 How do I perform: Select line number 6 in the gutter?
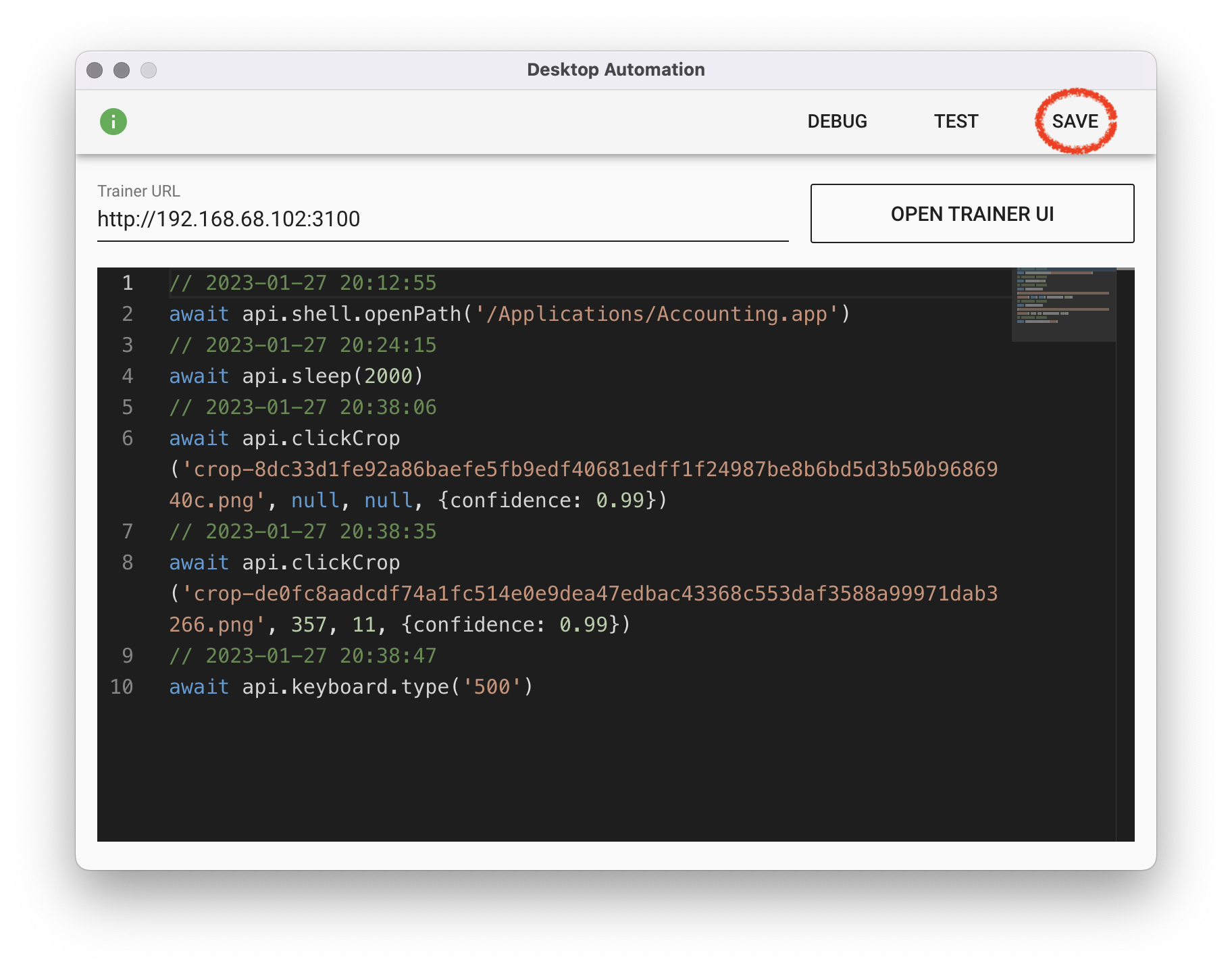127,438
